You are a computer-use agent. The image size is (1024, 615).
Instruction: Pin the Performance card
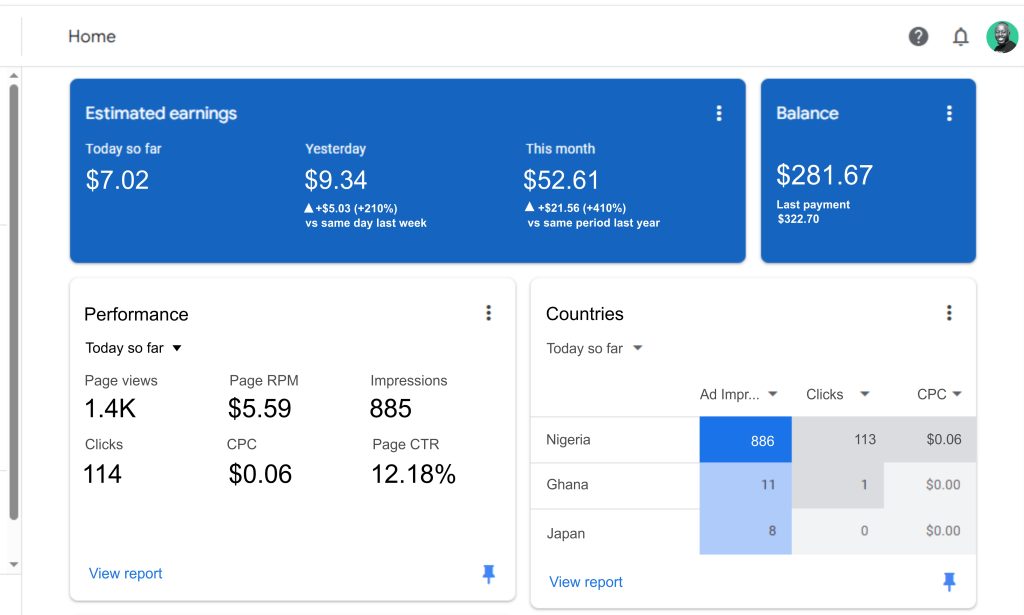coord(488,574)
